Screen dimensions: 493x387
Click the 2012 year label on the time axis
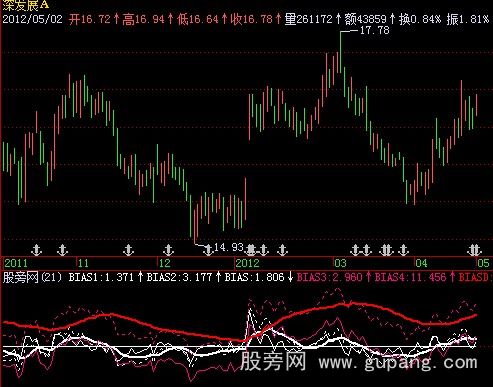pyautogui.click(x=247, y=263)
